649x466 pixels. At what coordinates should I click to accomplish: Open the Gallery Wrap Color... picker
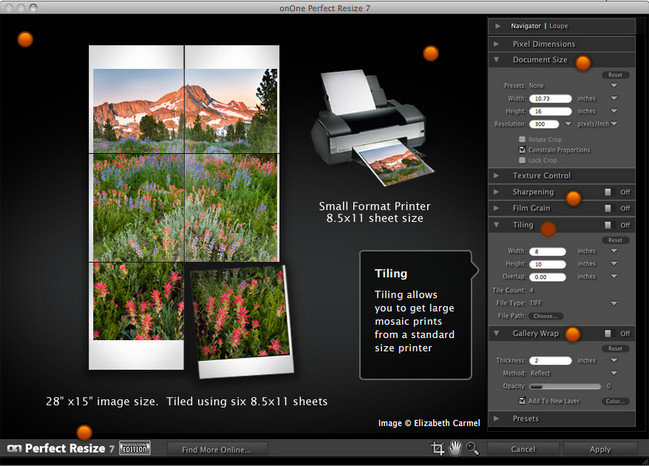[x=615, y=401]
